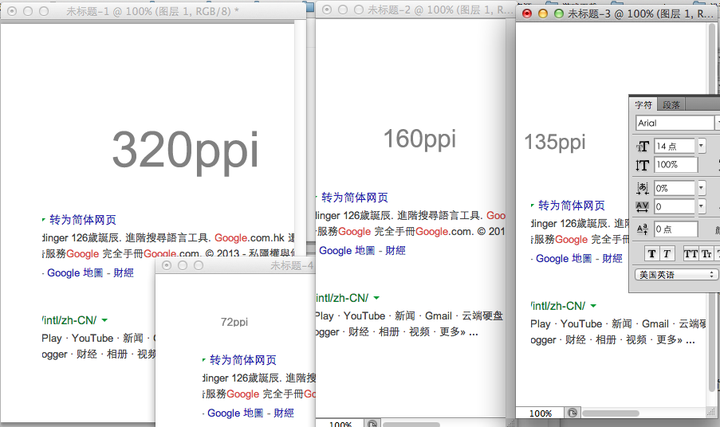720x427 pixels.
Task: Click /intl/zh-CN/ text in 未标题-1
Action: click(69, 320)
